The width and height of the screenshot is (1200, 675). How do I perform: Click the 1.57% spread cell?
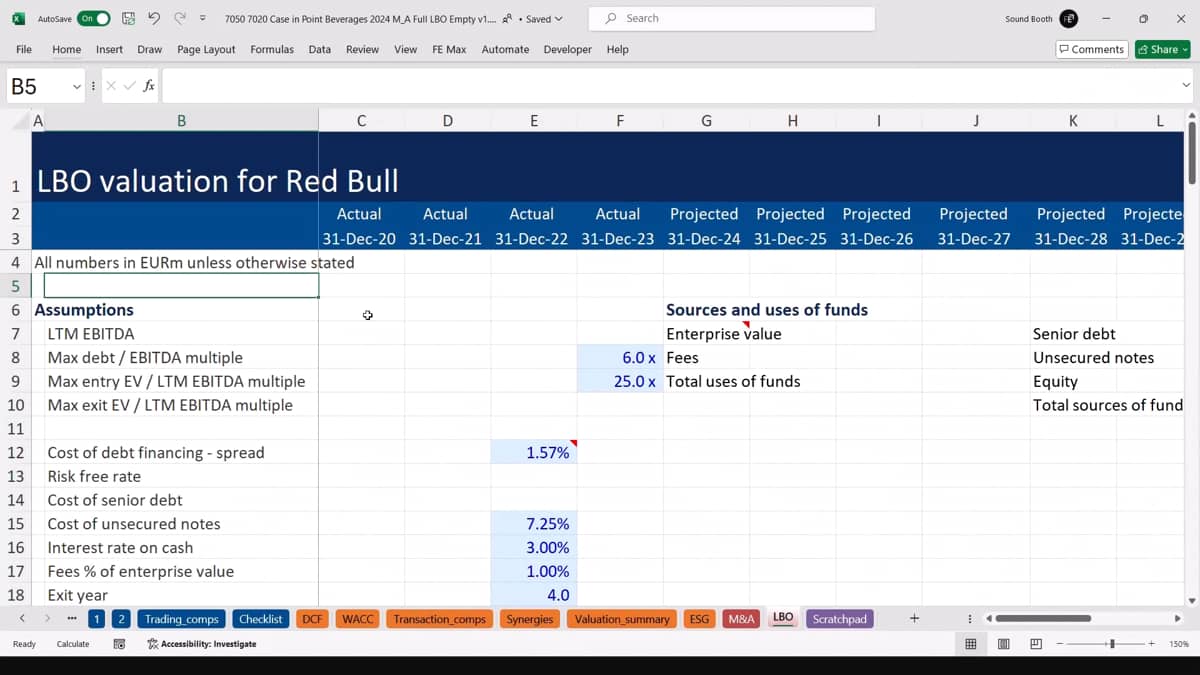[534, 452]
